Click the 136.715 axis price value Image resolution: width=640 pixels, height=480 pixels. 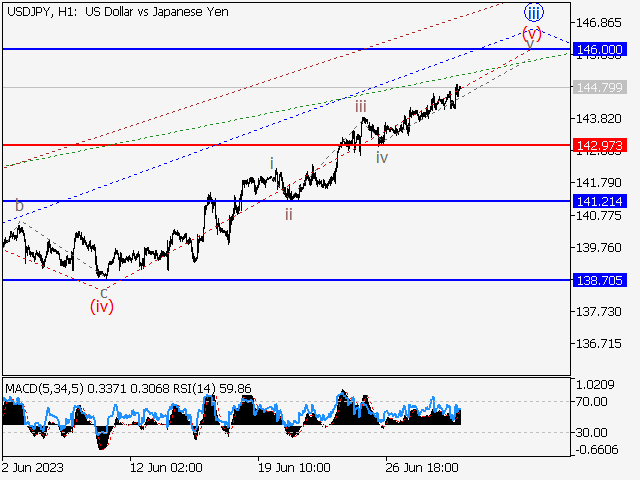point(598,344)
